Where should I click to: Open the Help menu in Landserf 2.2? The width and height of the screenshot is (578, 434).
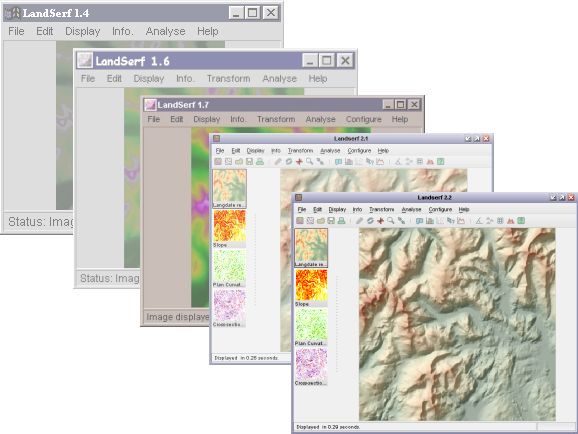click(464, 209)
